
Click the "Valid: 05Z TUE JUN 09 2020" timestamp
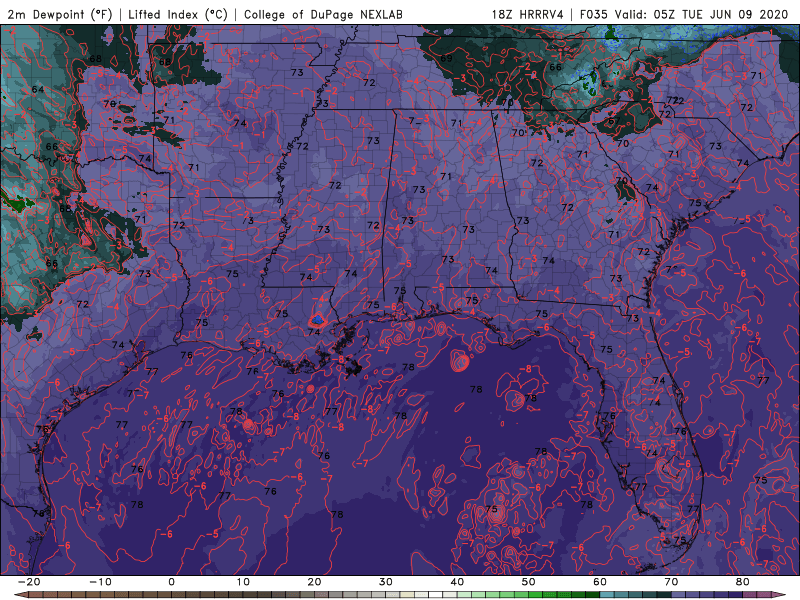pos(702,14)
